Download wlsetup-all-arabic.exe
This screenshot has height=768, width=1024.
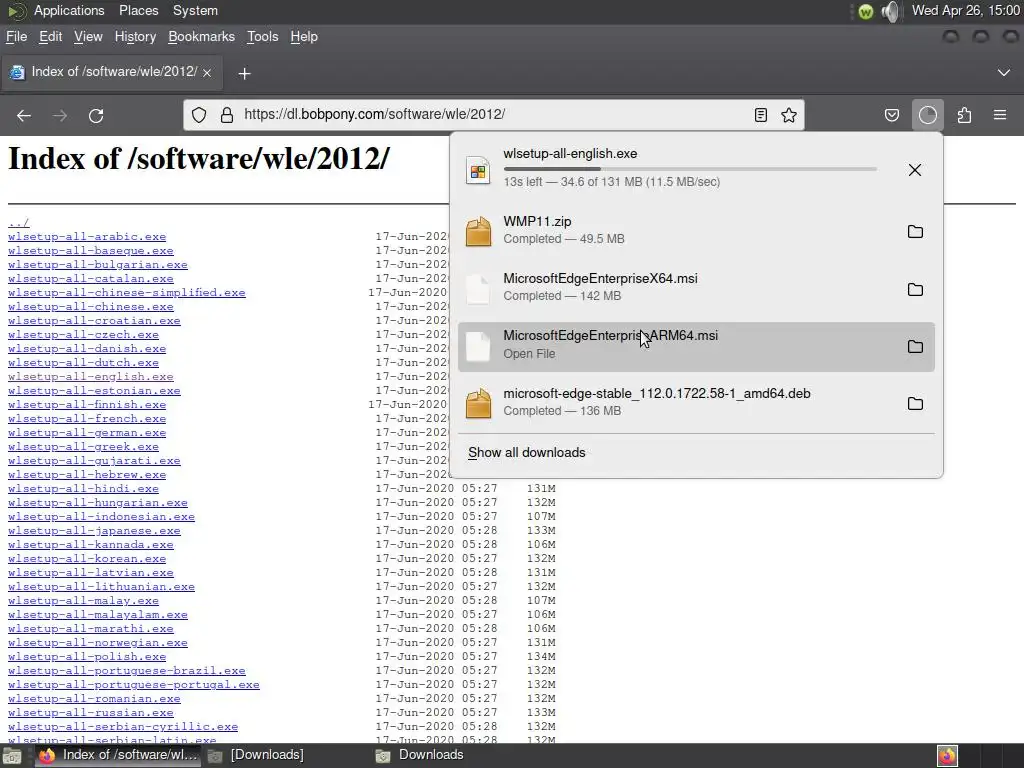coord(87,236)
